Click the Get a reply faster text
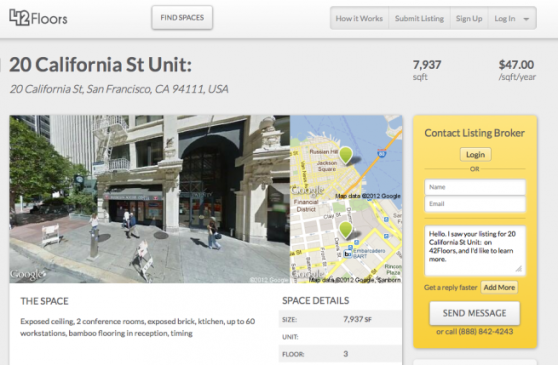The height and width of the screenshot is (365, 558). (x=451, y=287)
